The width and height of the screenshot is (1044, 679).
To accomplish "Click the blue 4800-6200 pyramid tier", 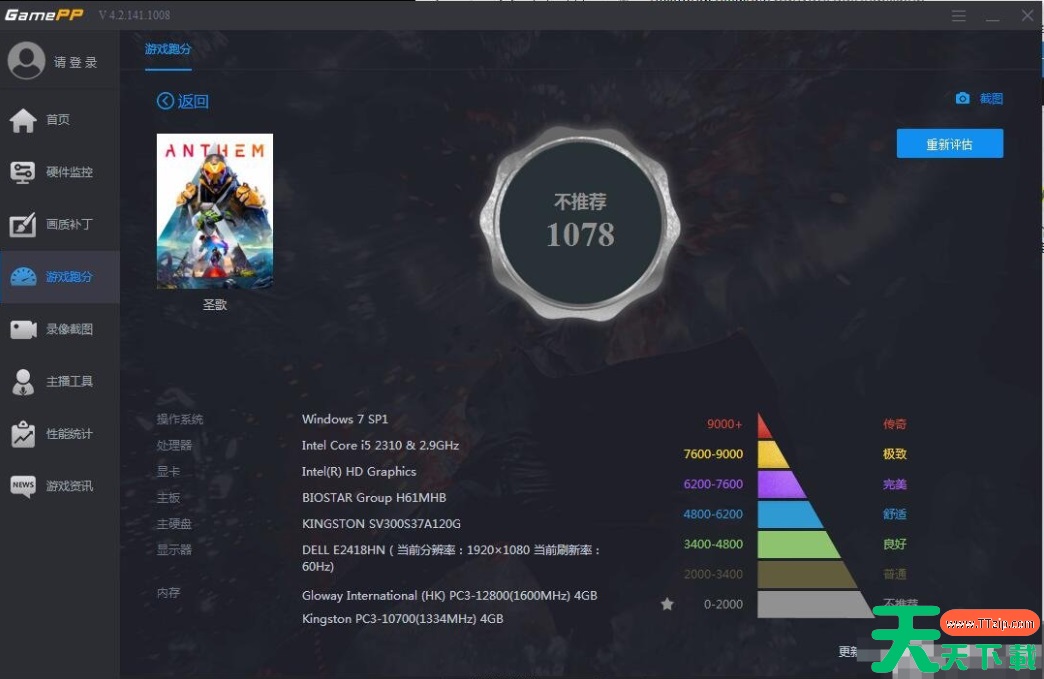I will pos(790,515).
